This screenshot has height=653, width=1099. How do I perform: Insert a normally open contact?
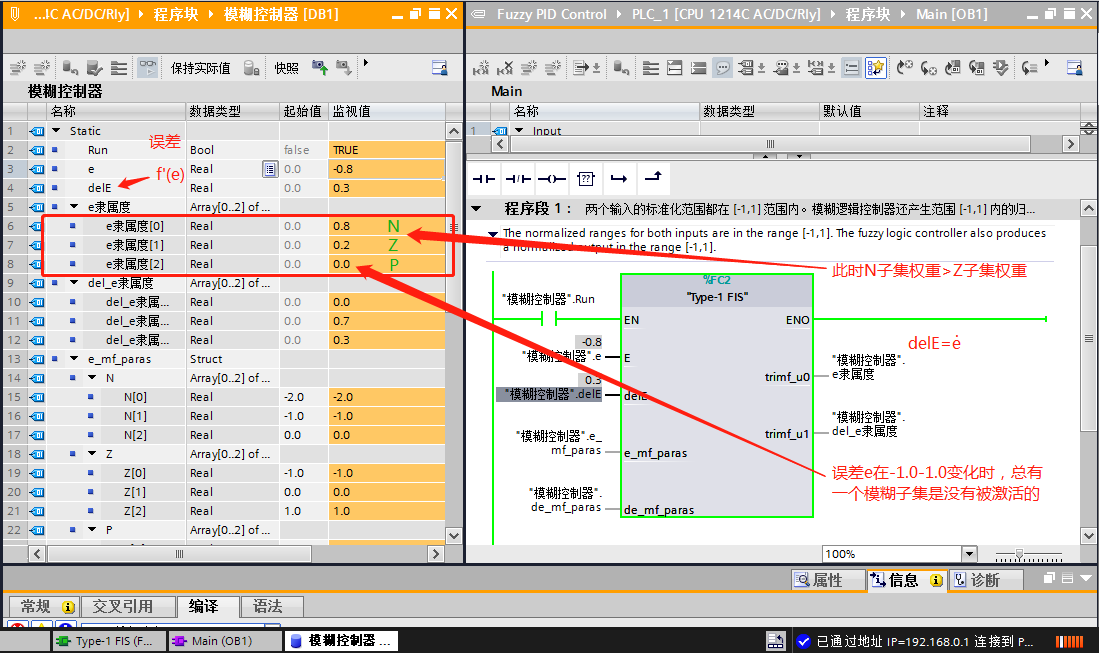coord(484,179)
